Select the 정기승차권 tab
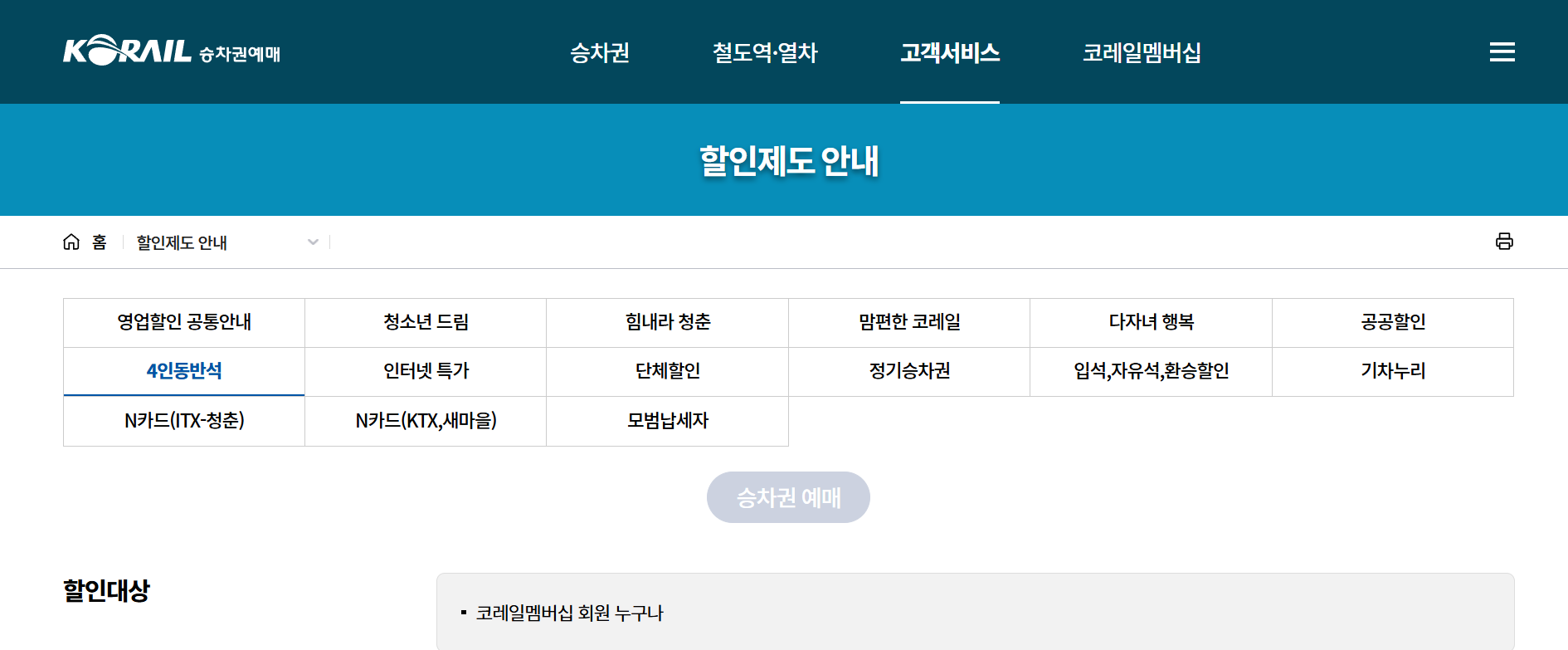The image size is (1568, 650). [x=909, y=371]
